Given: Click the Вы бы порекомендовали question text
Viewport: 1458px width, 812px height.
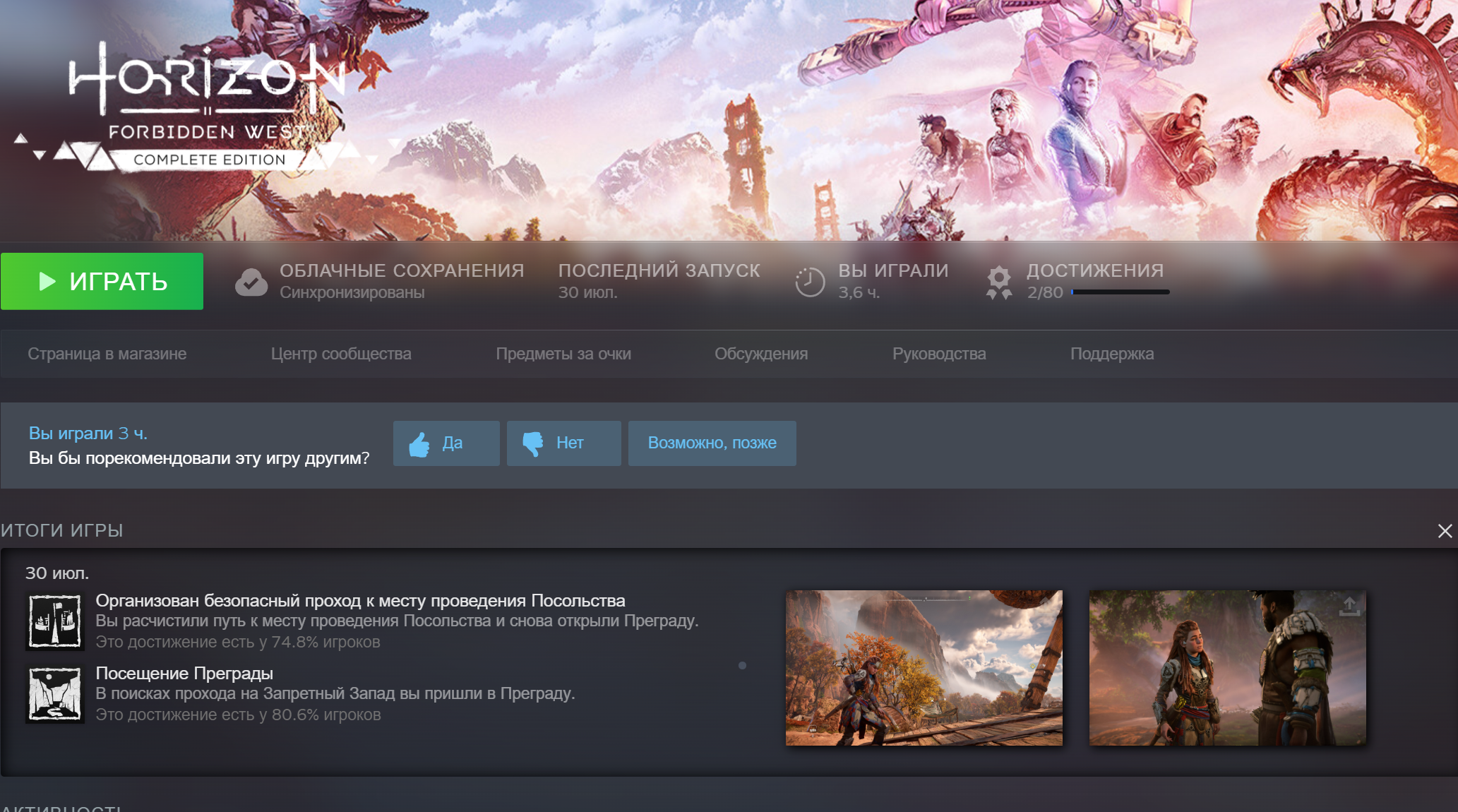Looking at the screenshot, I should 199,458.
